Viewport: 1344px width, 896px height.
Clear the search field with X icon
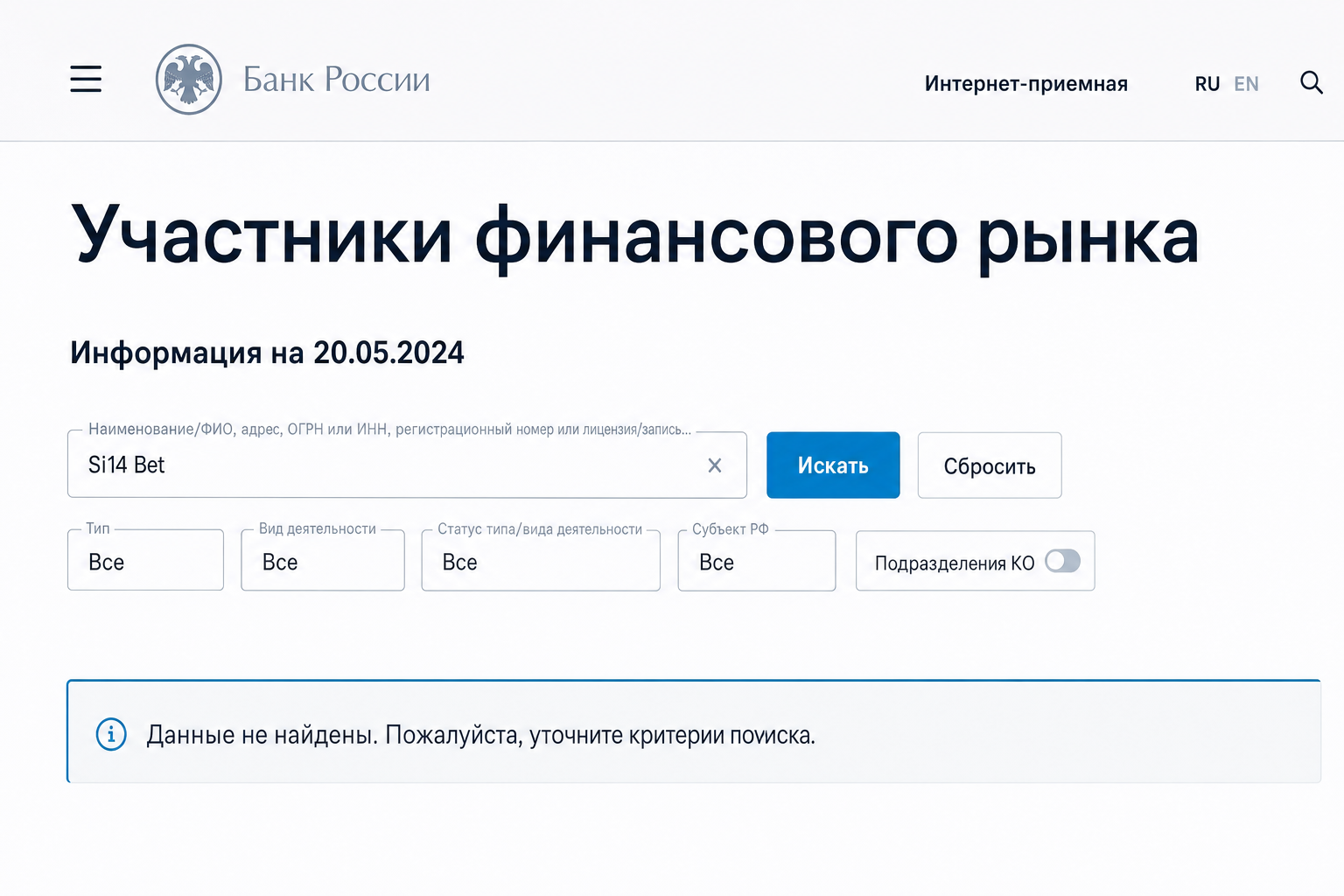coord(715,465)
